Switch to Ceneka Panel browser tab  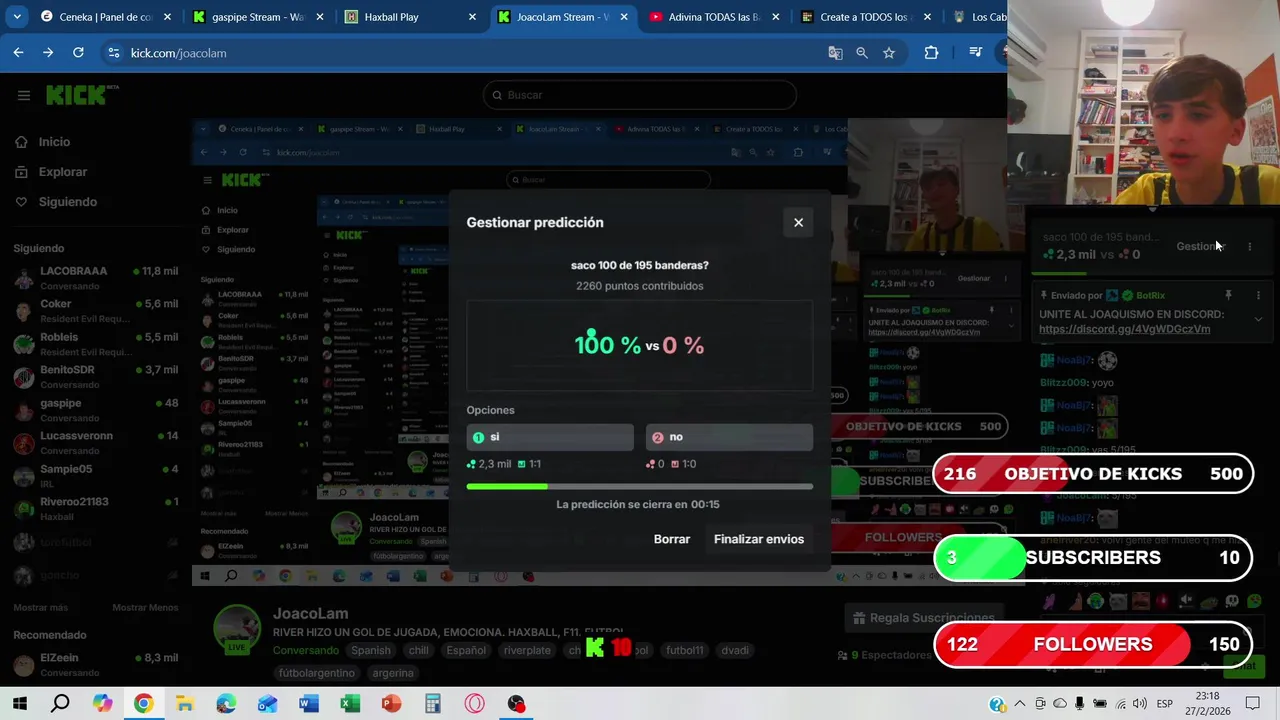pyautogui.click(x=106, y=17)
